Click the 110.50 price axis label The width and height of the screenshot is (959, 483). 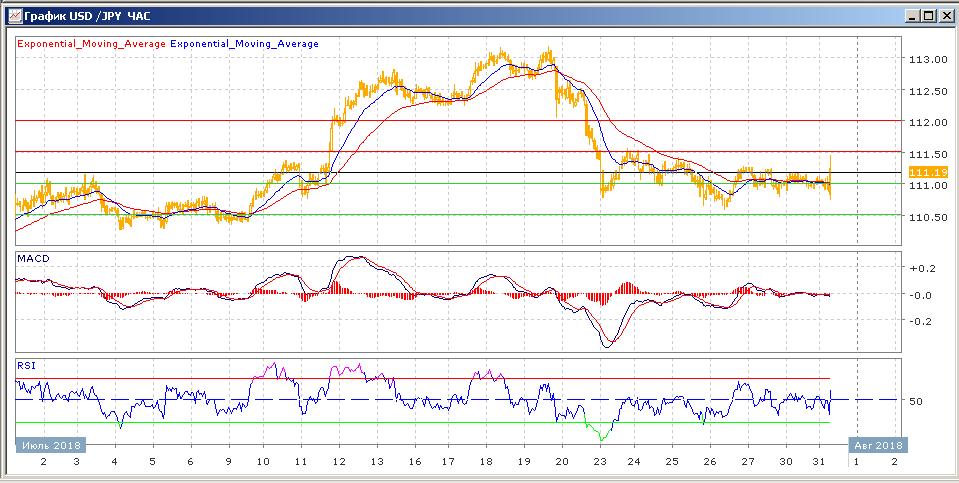pos(928,217)
